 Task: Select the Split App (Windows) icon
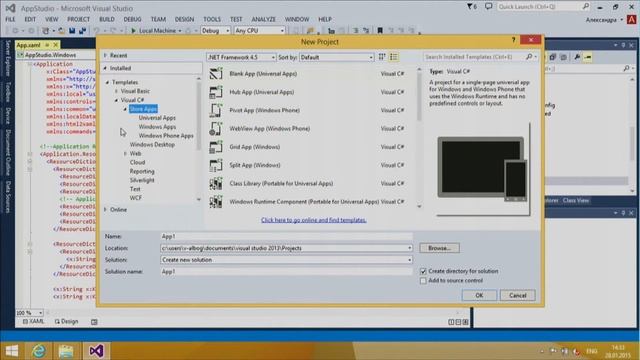216,165
